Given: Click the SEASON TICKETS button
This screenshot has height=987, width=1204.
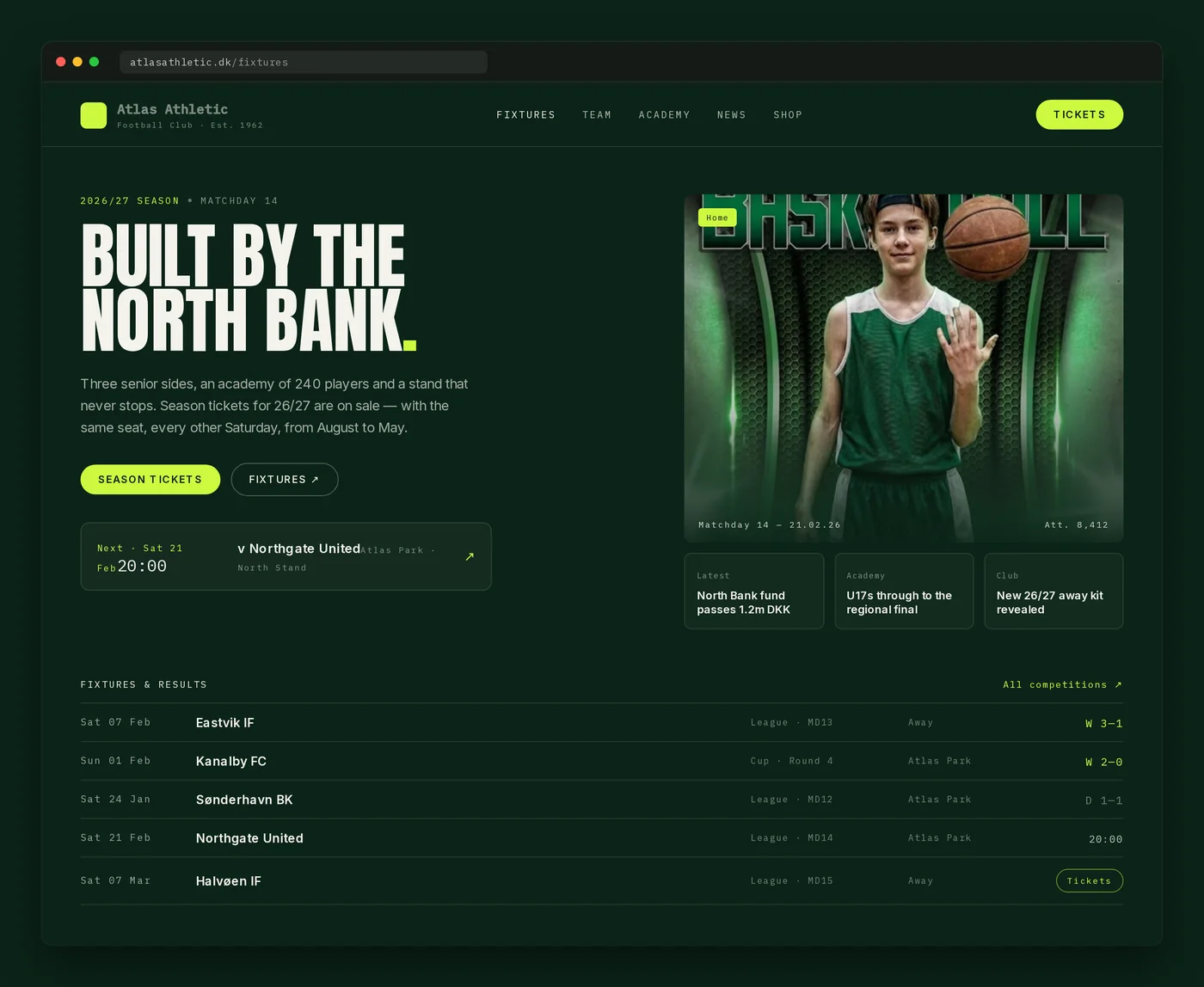Looking at the screenshot, I should click(x=150, y=480).
